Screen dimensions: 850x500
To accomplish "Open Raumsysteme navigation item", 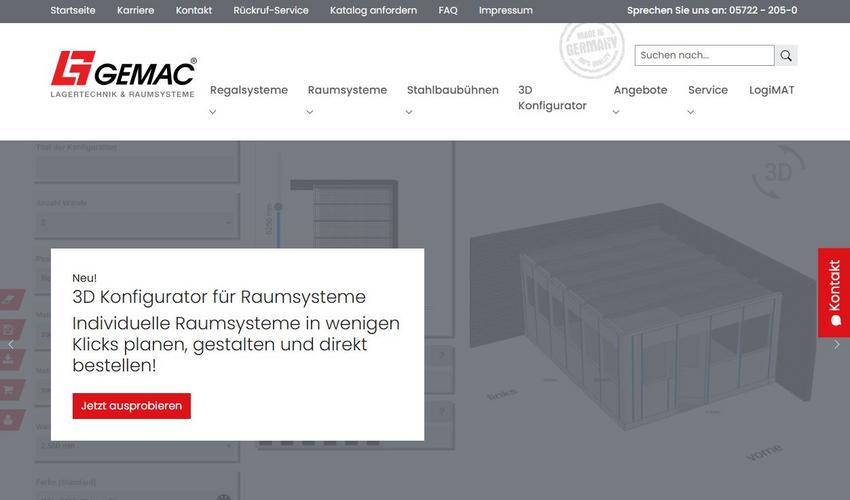I will [347, 90].
